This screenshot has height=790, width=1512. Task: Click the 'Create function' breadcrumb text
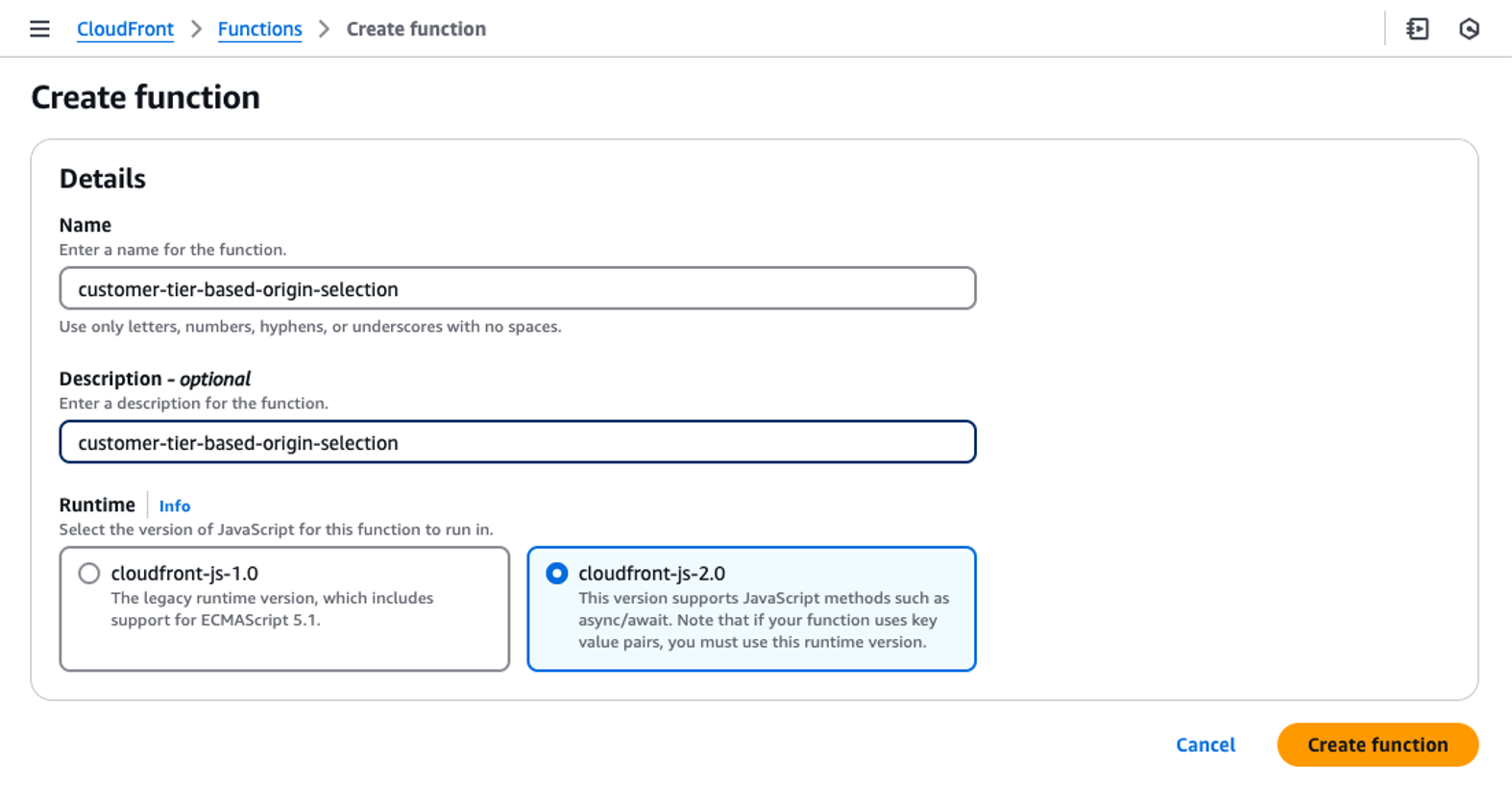pyautogui.click(x=416, y=29)
